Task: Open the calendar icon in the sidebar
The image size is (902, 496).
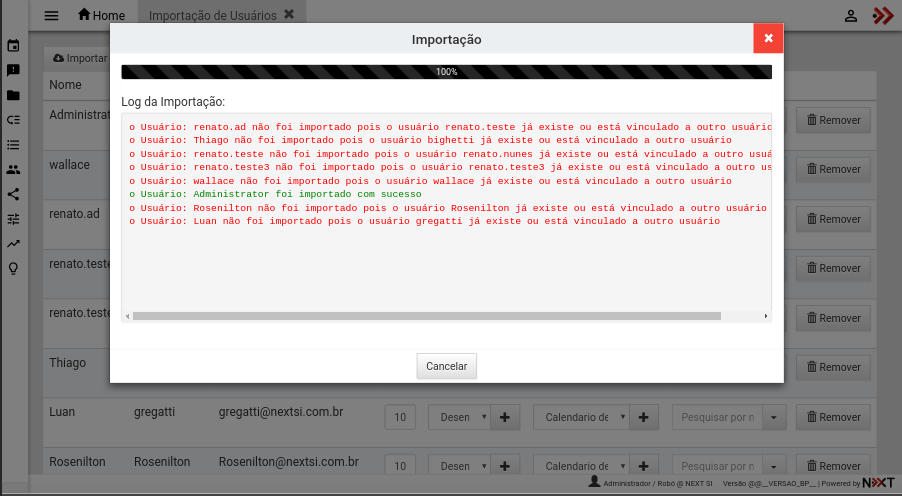Action: click(13, 46)
